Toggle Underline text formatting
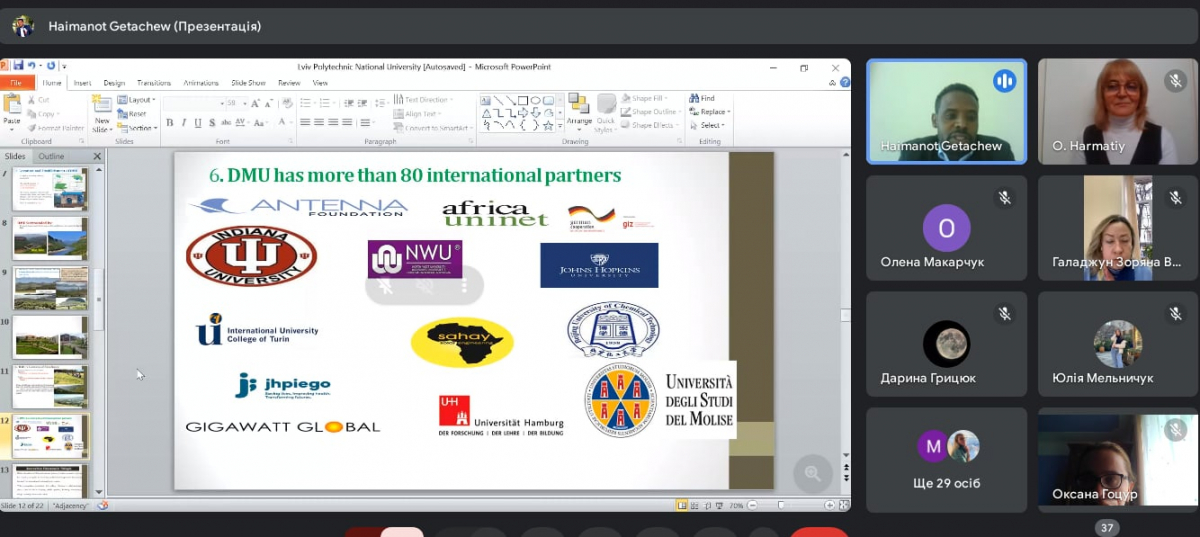 tap(197, 123)
